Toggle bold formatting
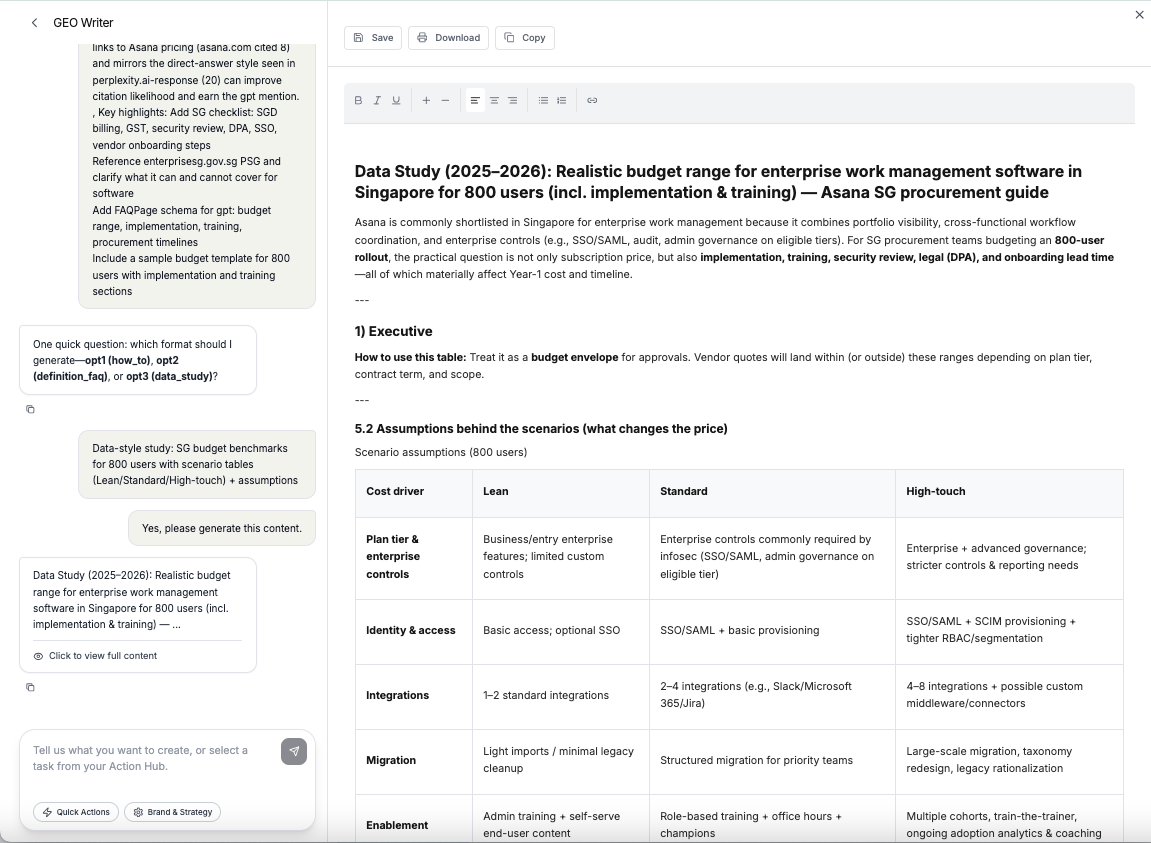 [358, 101]
